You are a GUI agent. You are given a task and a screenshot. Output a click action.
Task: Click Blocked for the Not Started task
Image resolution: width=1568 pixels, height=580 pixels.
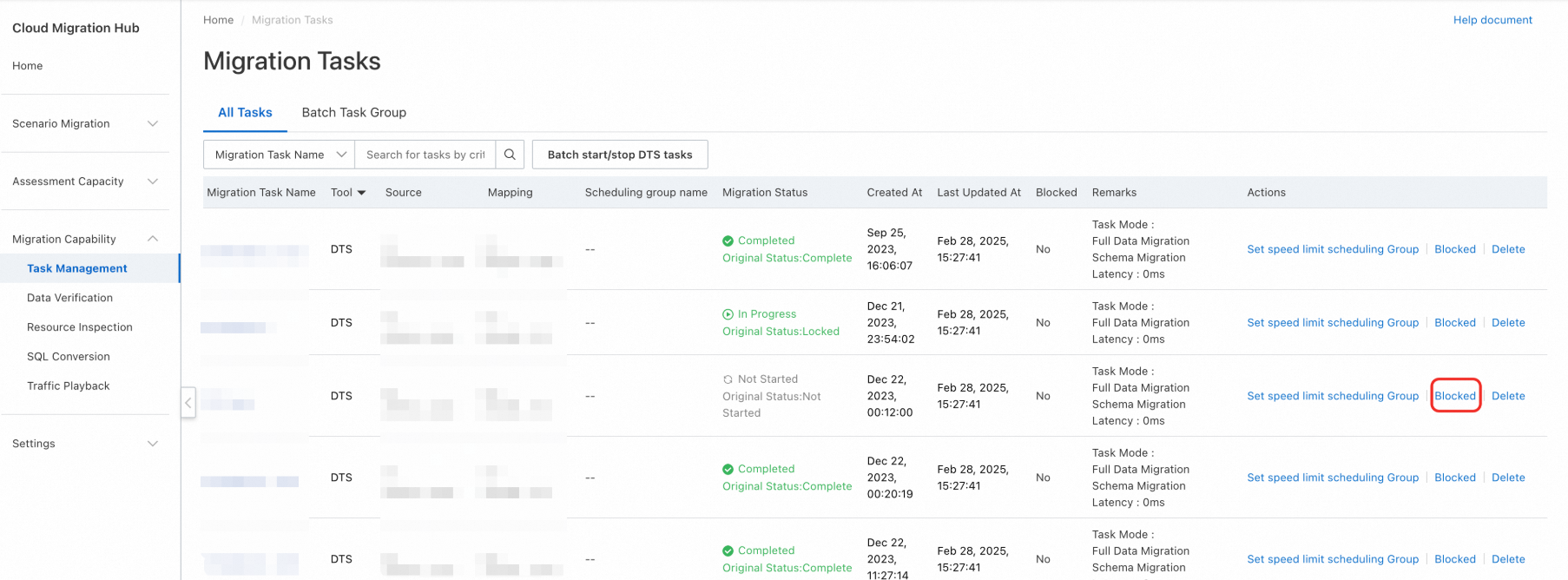click(x=1455, y=396)
